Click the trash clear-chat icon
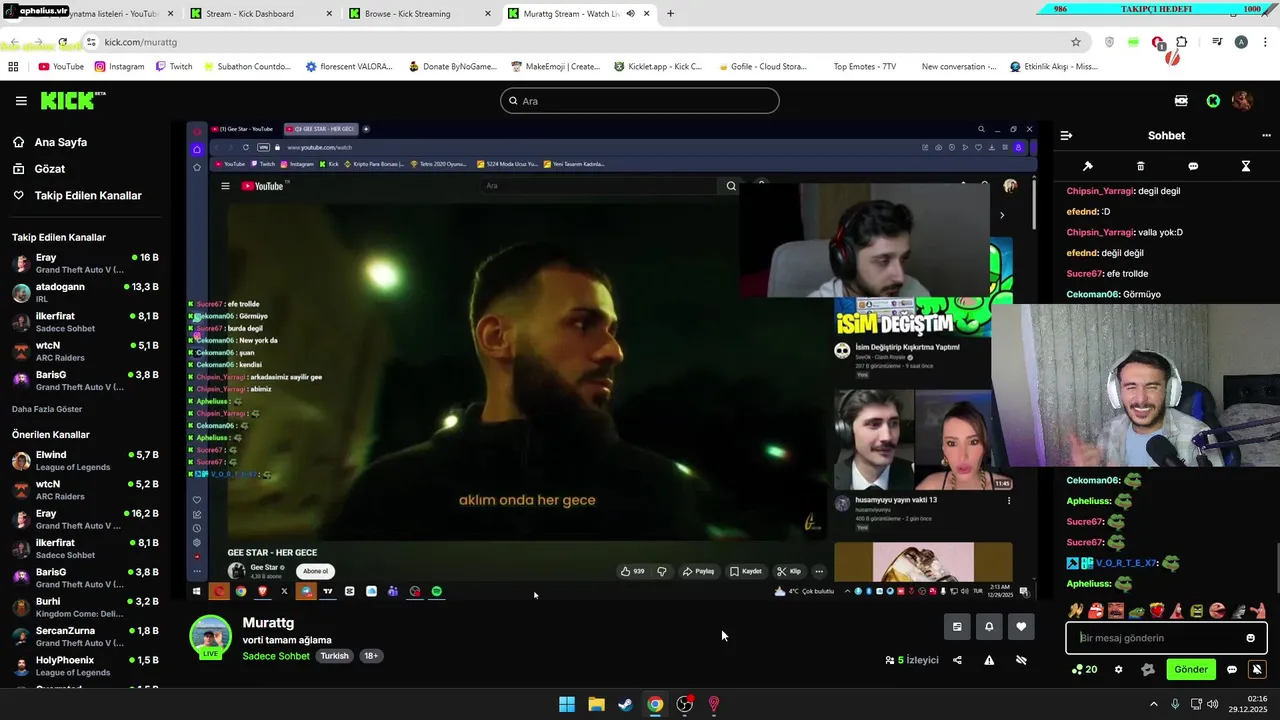The height and width of the screenshot is (720, 1280). (x=1141, y=166)
